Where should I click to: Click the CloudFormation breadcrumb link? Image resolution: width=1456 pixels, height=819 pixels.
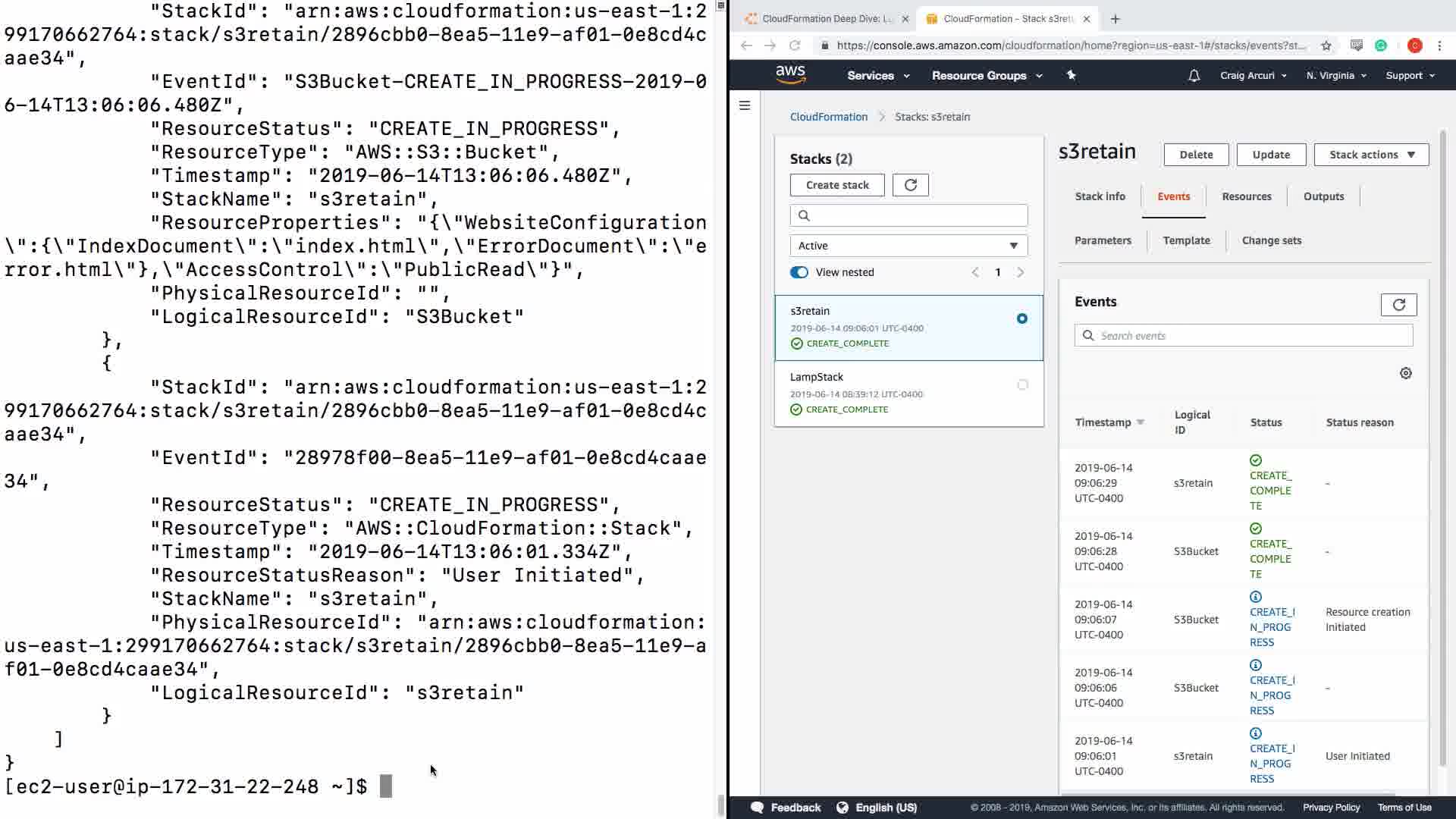pos(828,117)
